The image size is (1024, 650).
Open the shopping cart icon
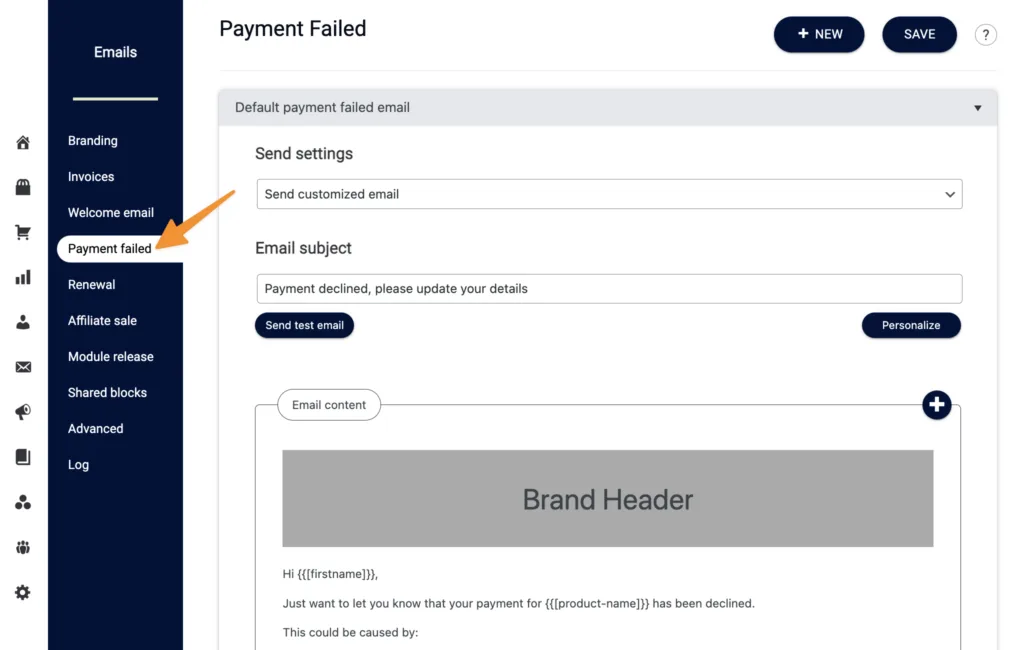coord(23,232)
